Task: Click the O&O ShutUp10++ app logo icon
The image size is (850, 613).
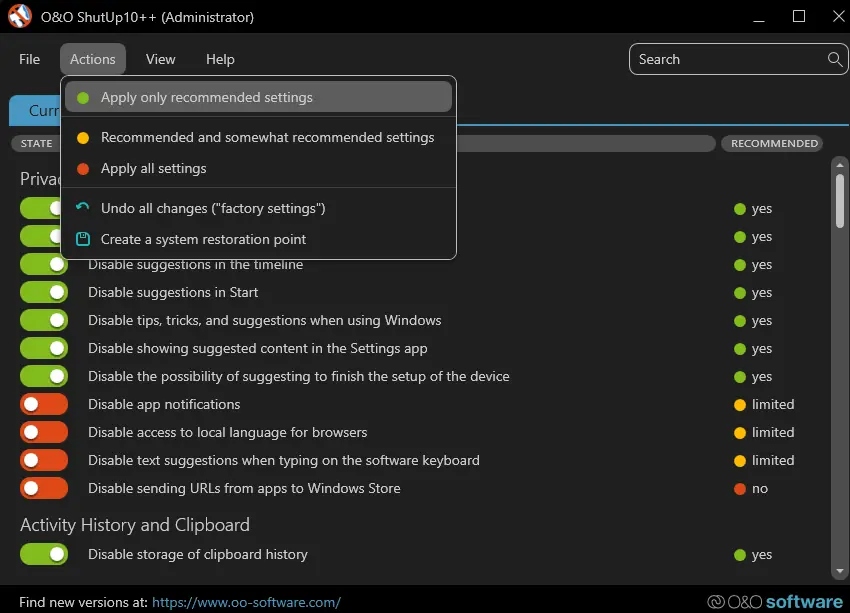Action: 20,16
